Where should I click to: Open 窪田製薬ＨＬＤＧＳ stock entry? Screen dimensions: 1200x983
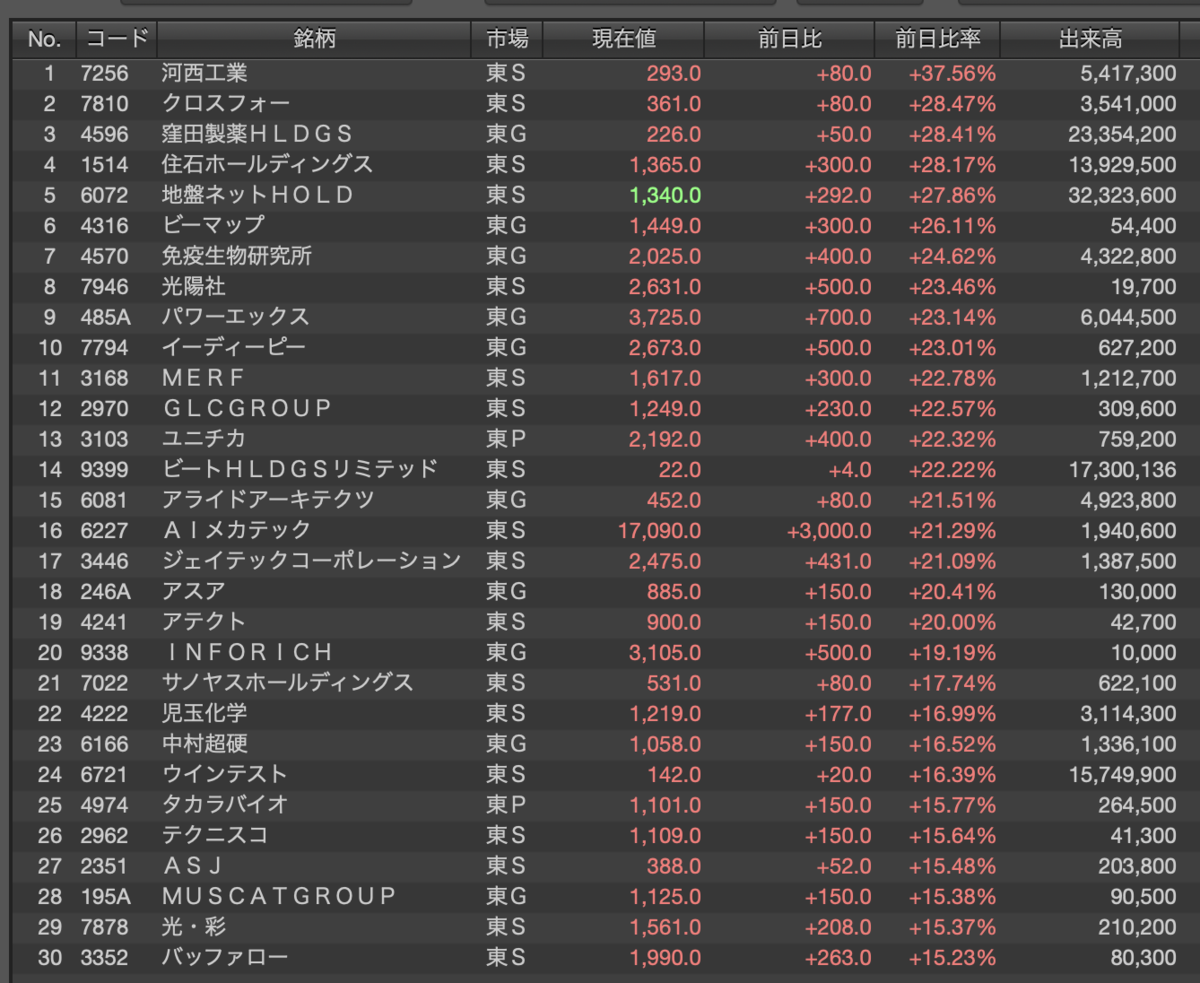pyautogui.click(x=257, y=134)
